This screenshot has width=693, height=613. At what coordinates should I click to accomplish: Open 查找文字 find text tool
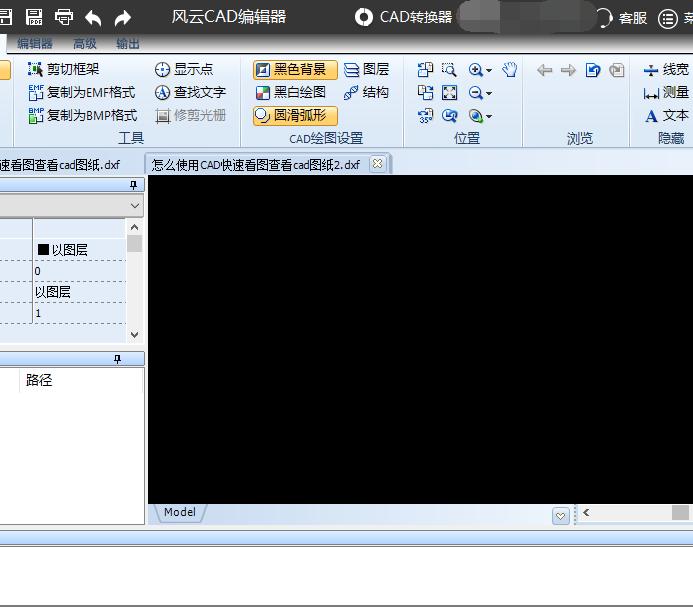coord(190,92)
